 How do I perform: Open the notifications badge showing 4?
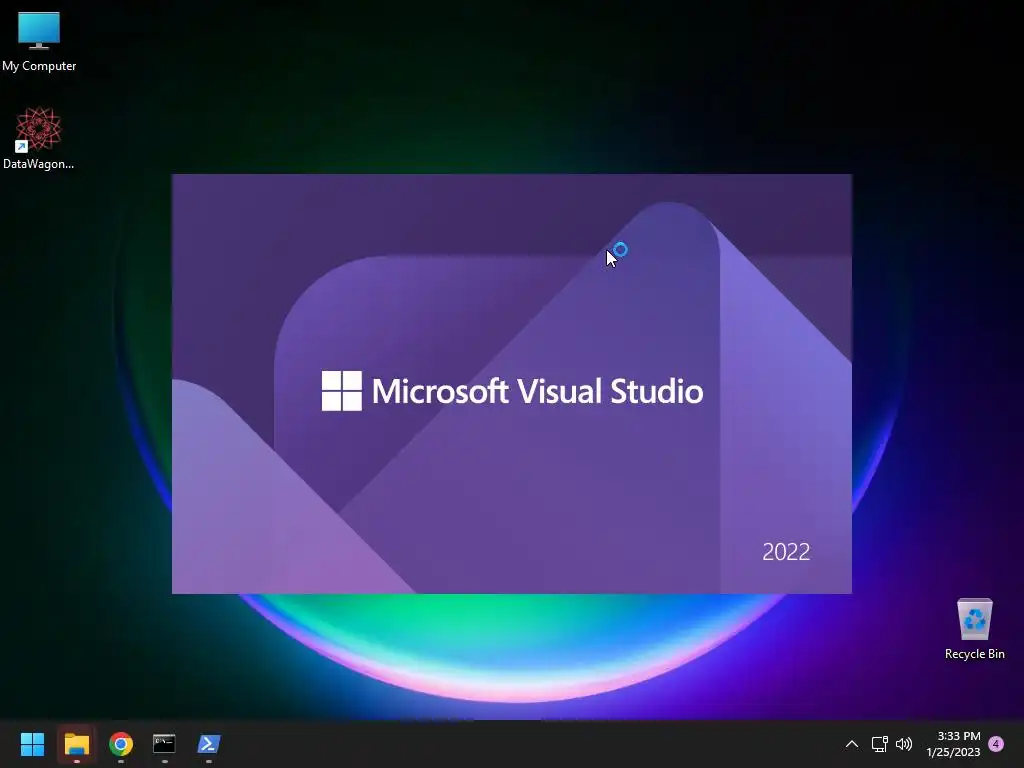point(996,744)
